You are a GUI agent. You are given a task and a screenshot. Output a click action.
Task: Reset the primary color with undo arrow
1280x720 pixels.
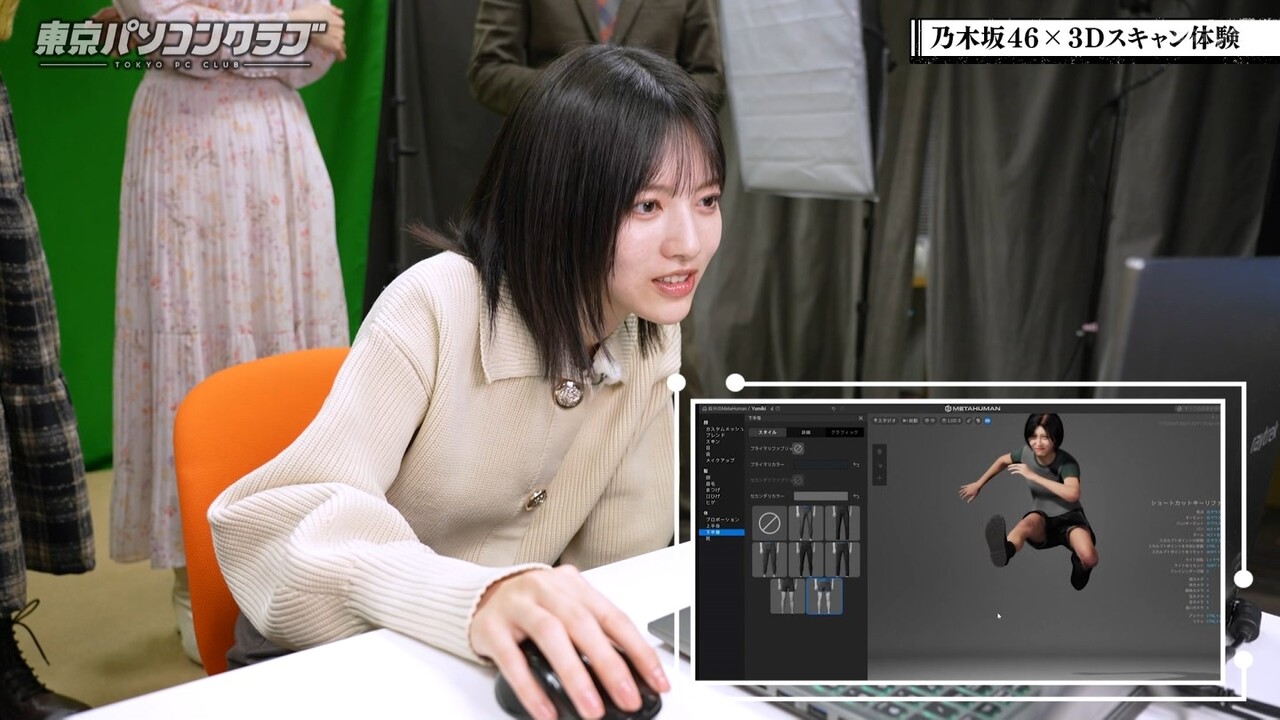pos(856,465)
